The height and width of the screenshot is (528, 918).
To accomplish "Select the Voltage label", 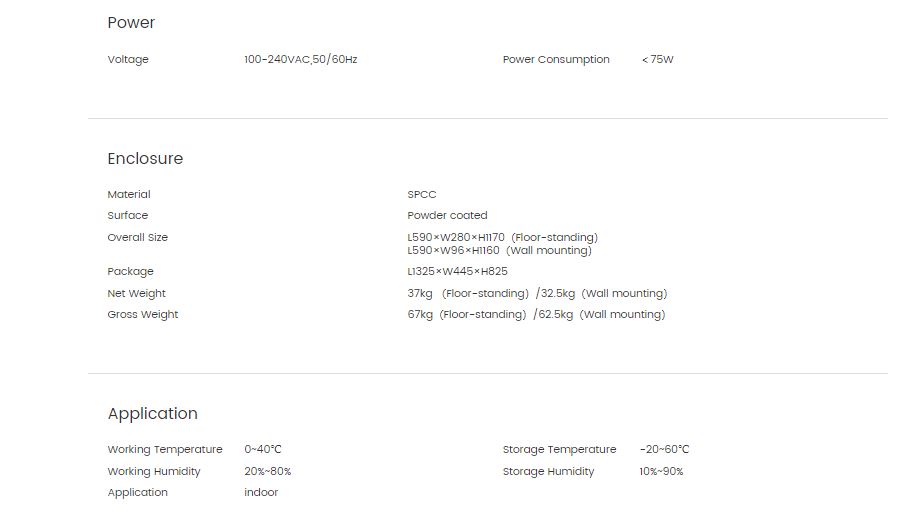I will (x=128, y=60).
